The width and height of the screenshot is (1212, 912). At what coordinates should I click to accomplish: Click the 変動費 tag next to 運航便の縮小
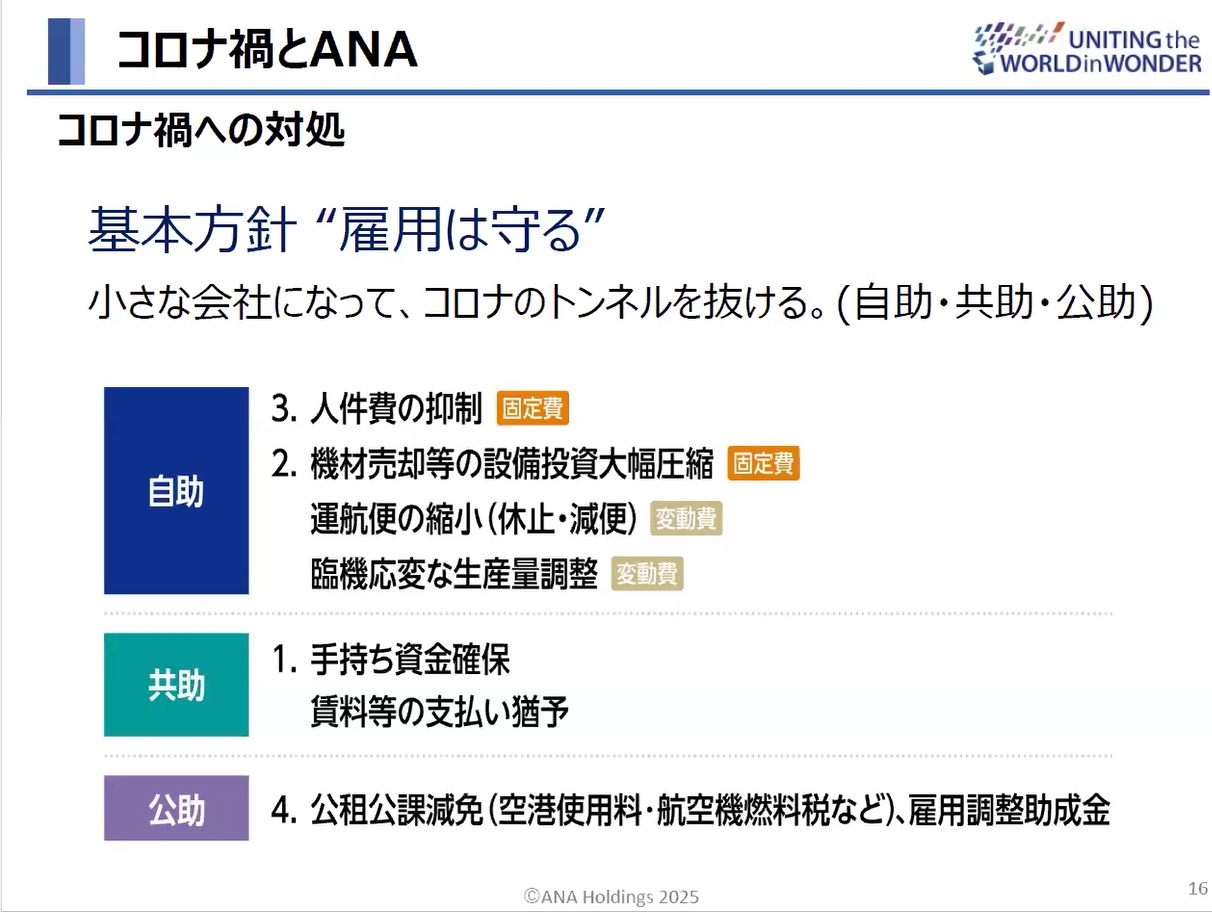point(687,519)
